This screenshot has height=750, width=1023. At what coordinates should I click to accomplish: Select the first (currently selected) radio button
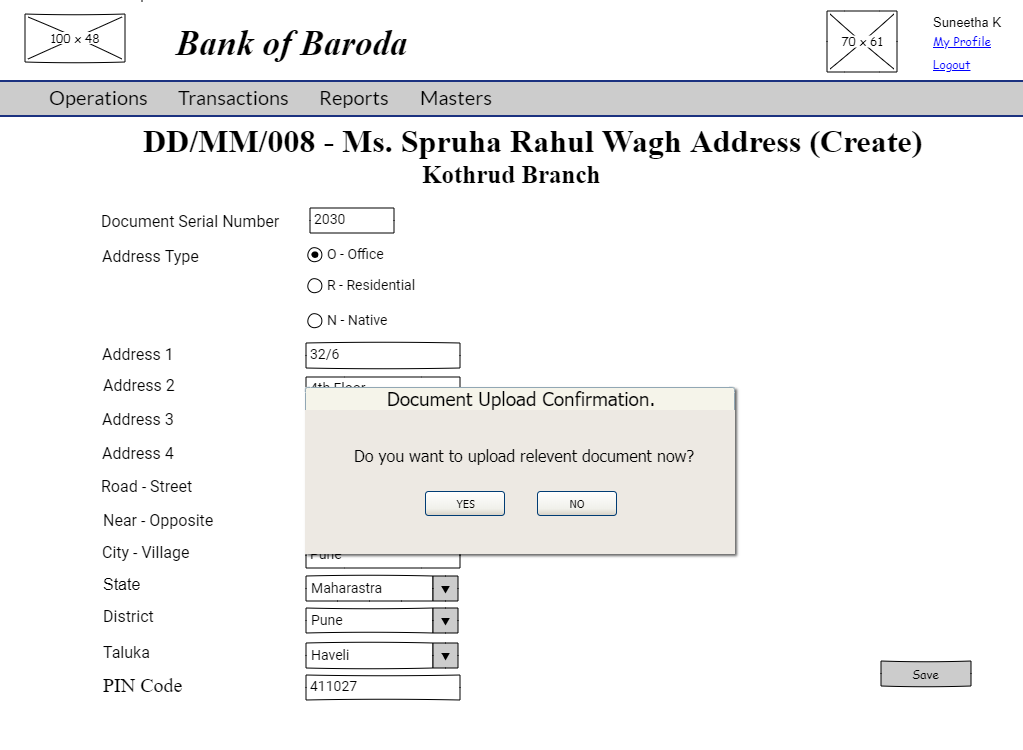314,254
